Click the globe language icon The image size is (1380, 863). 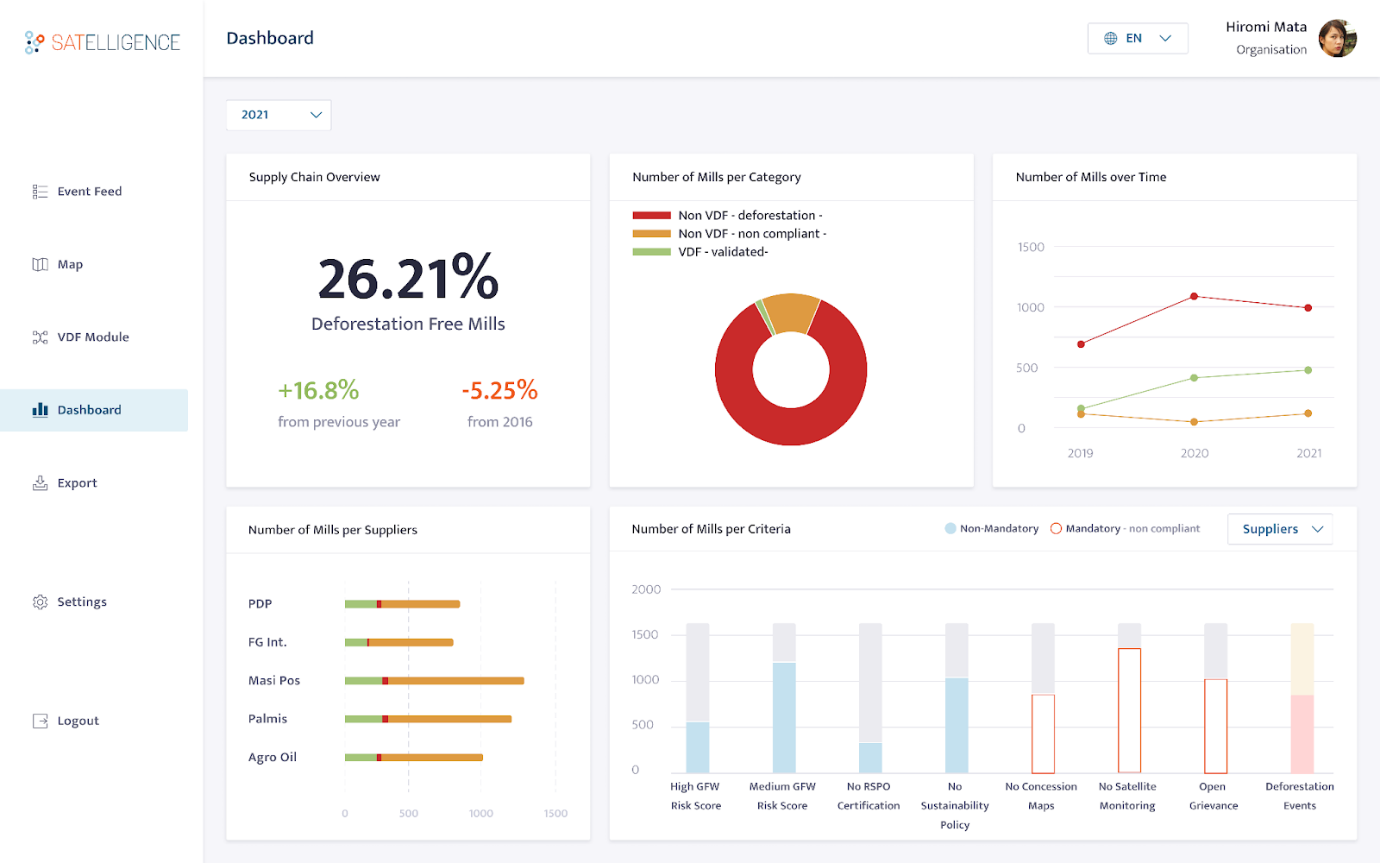tap(1111, 38)
